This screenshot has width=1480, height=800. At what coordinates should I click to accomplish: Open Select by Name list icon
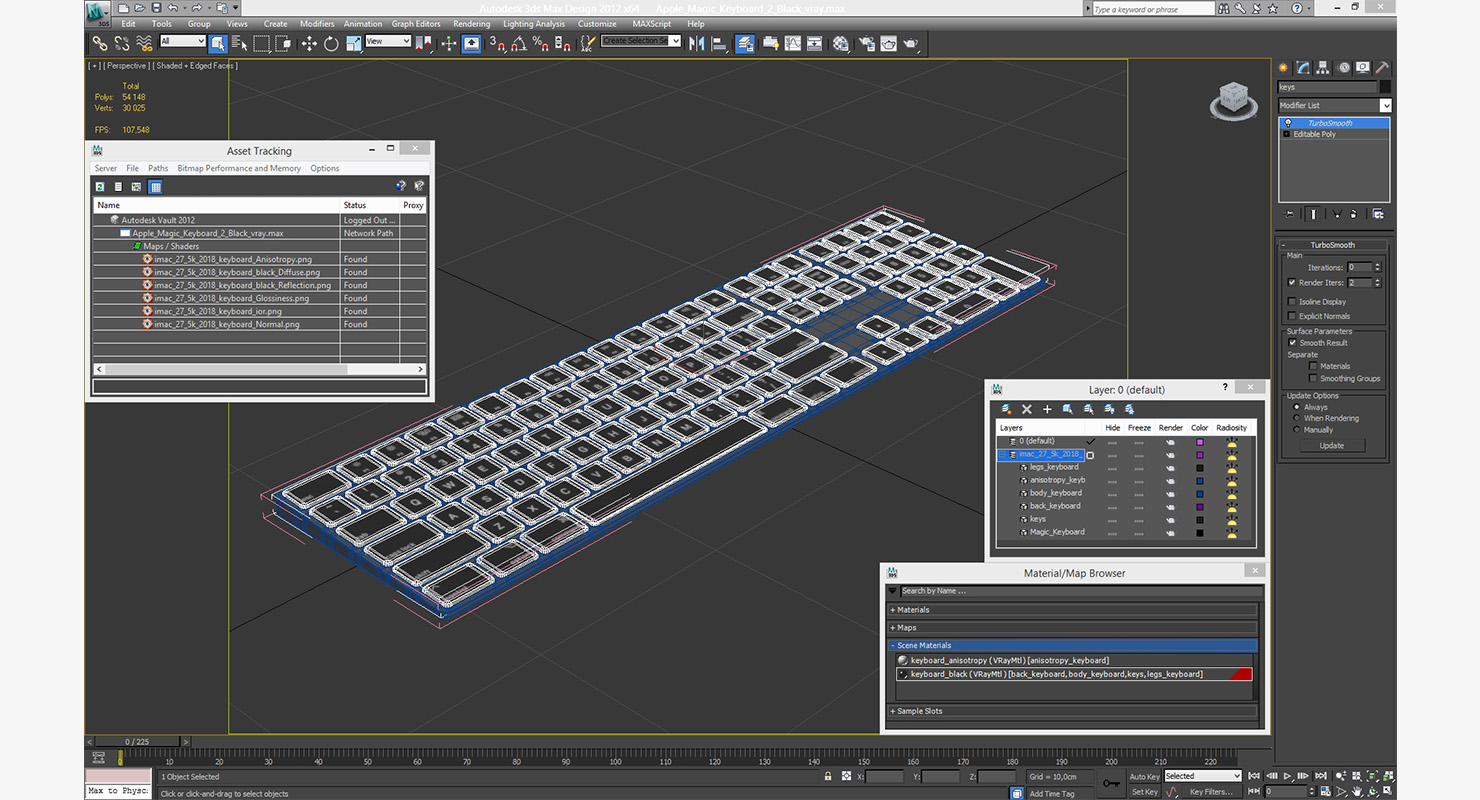pyautogui.click(x=239, y=44)
